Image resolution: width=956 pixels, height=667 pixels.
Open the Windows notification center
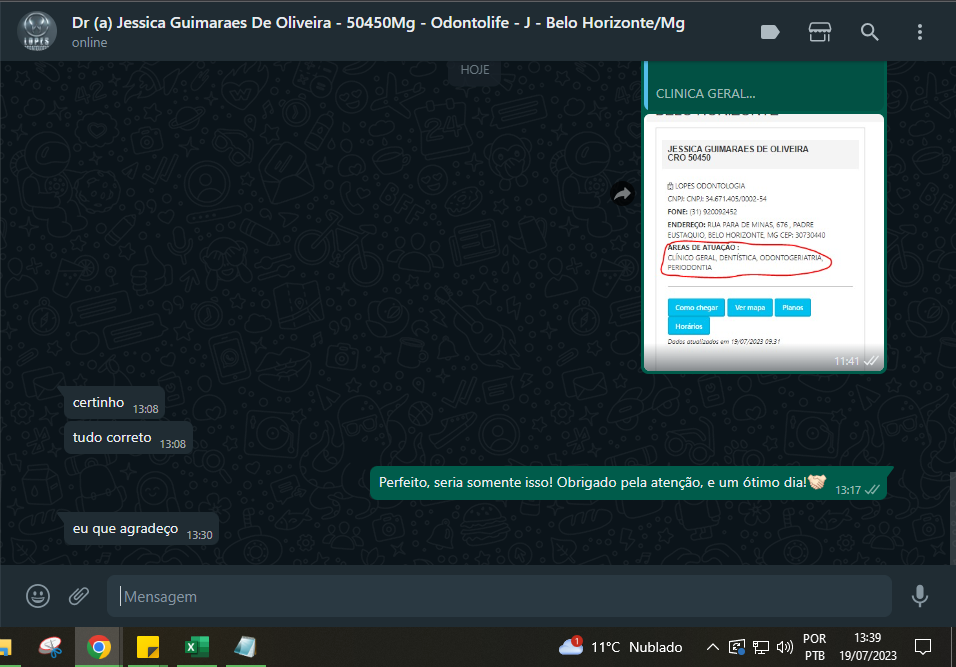[923, 647]
